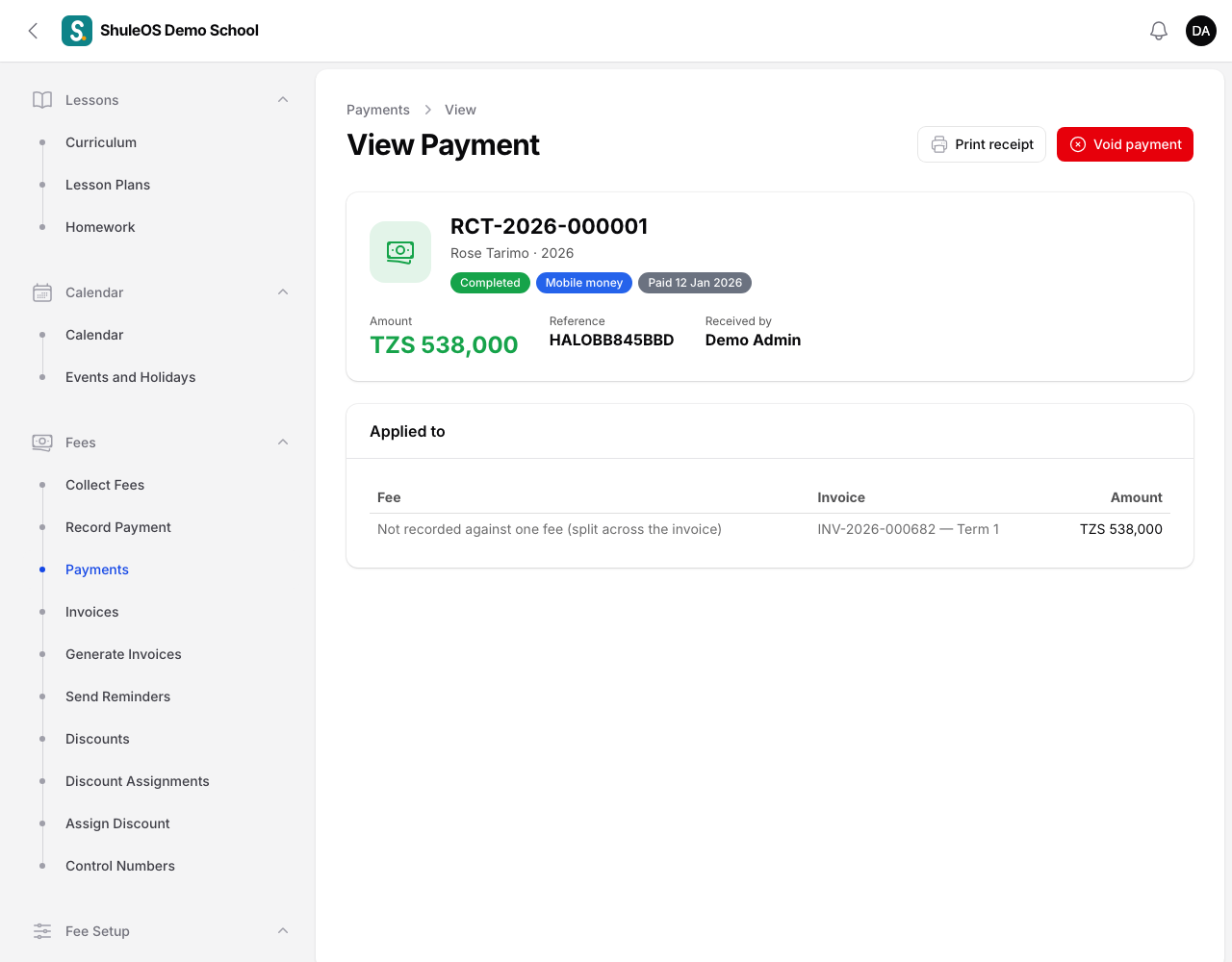
Task: Select Payments in the sidebar
Action: (x=97, y=570)
